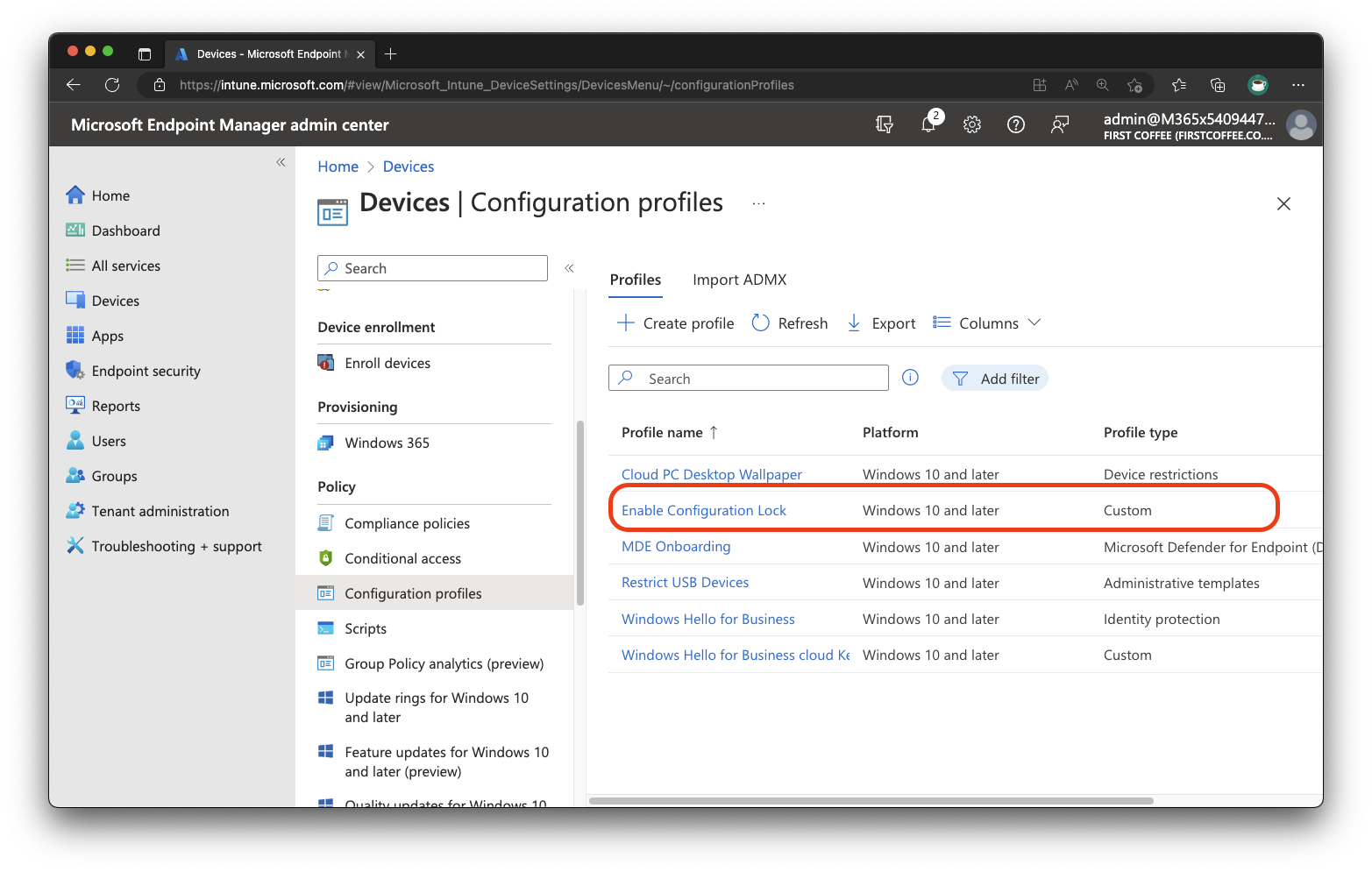Open Endpoint security from the sidebar
This screenshot has height=872, width=1372.
coord(145,370)
